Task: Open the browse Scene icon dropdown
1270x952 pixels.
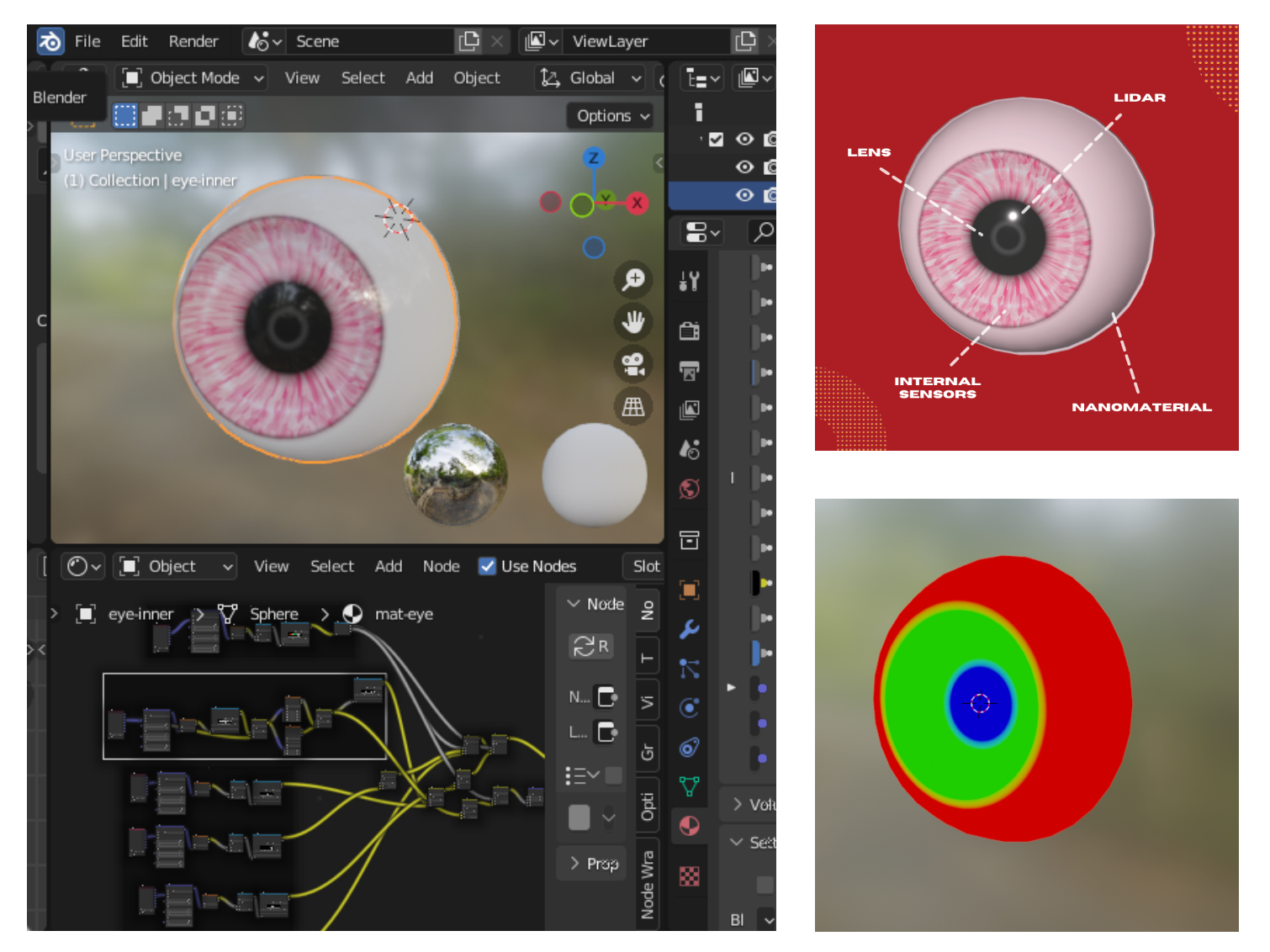Action: (264, 41)
